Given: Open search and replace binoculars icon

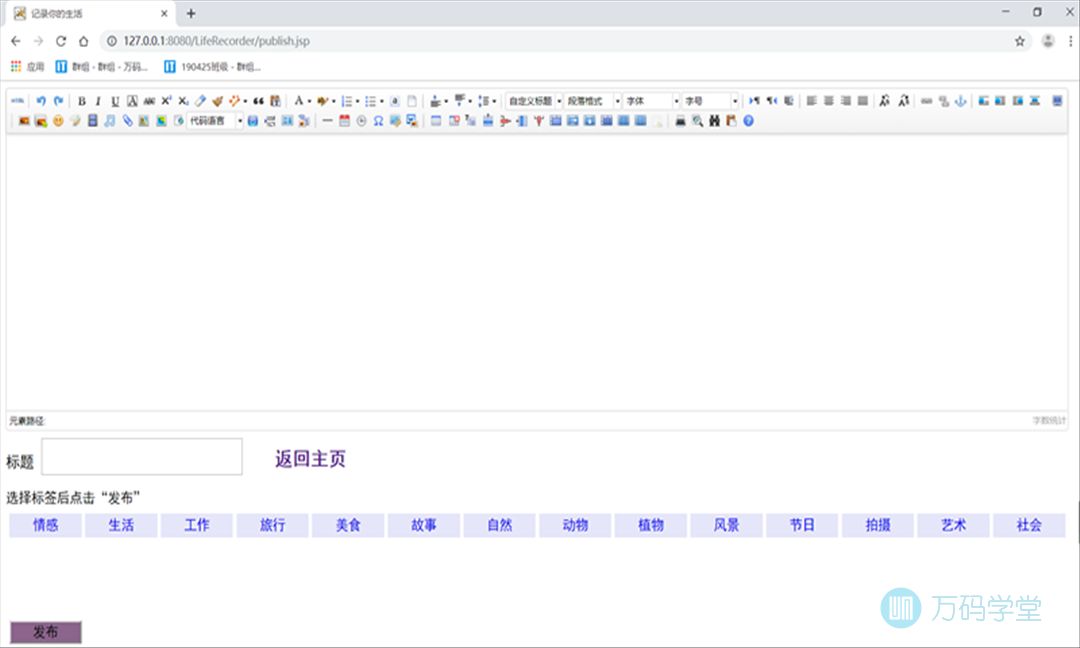Looking at the screenshot, I should (x=714, y=121).
